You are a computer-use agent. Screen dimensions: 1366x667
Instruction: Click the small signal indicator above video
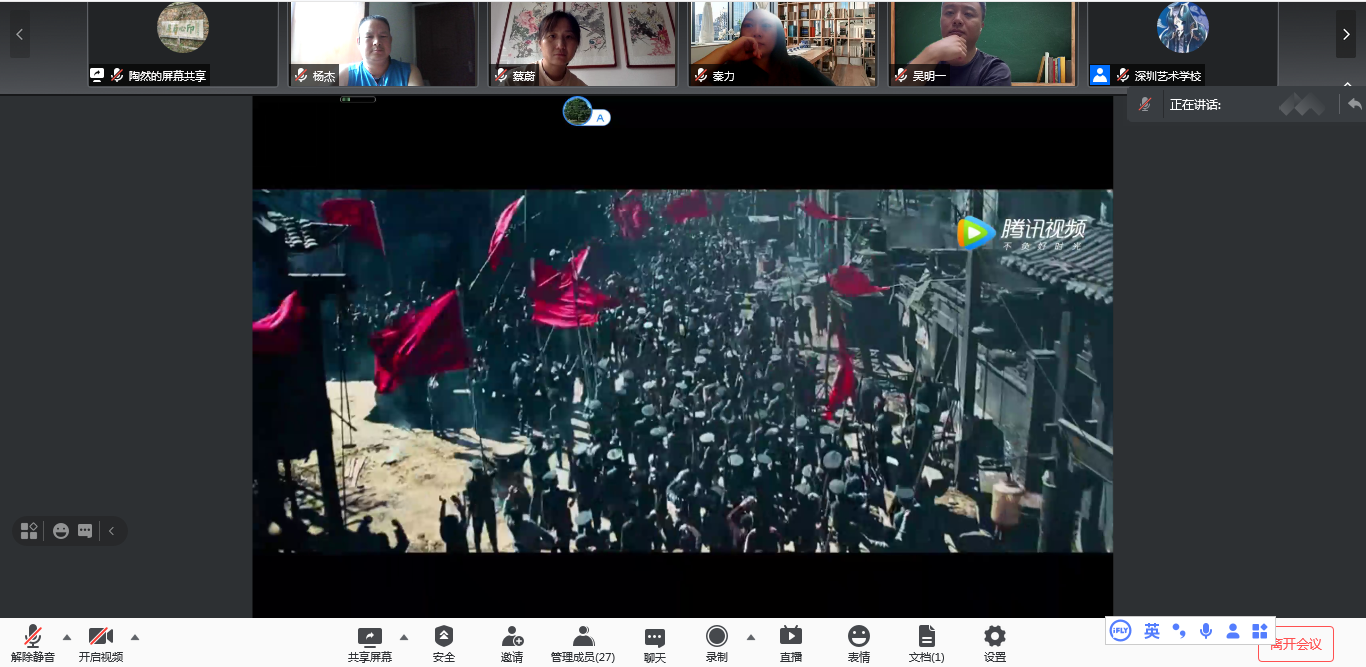(x=357, y=99)
